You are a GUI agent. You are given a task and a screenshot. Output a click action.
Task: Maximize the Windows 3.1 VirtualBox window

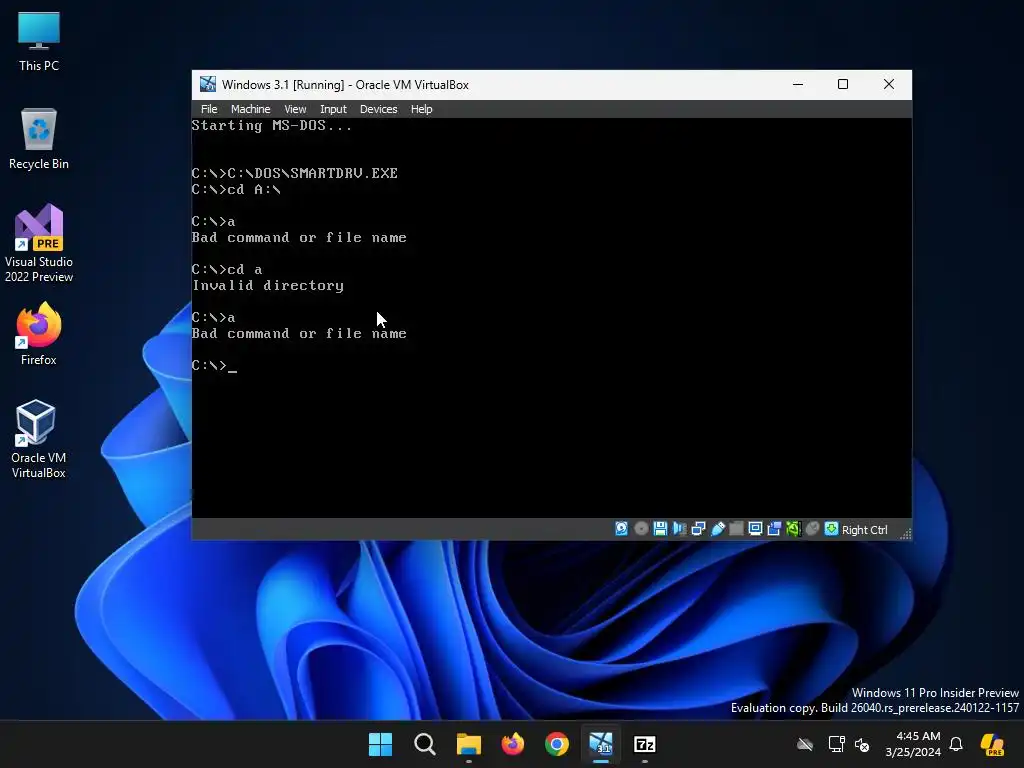(843, 84)
